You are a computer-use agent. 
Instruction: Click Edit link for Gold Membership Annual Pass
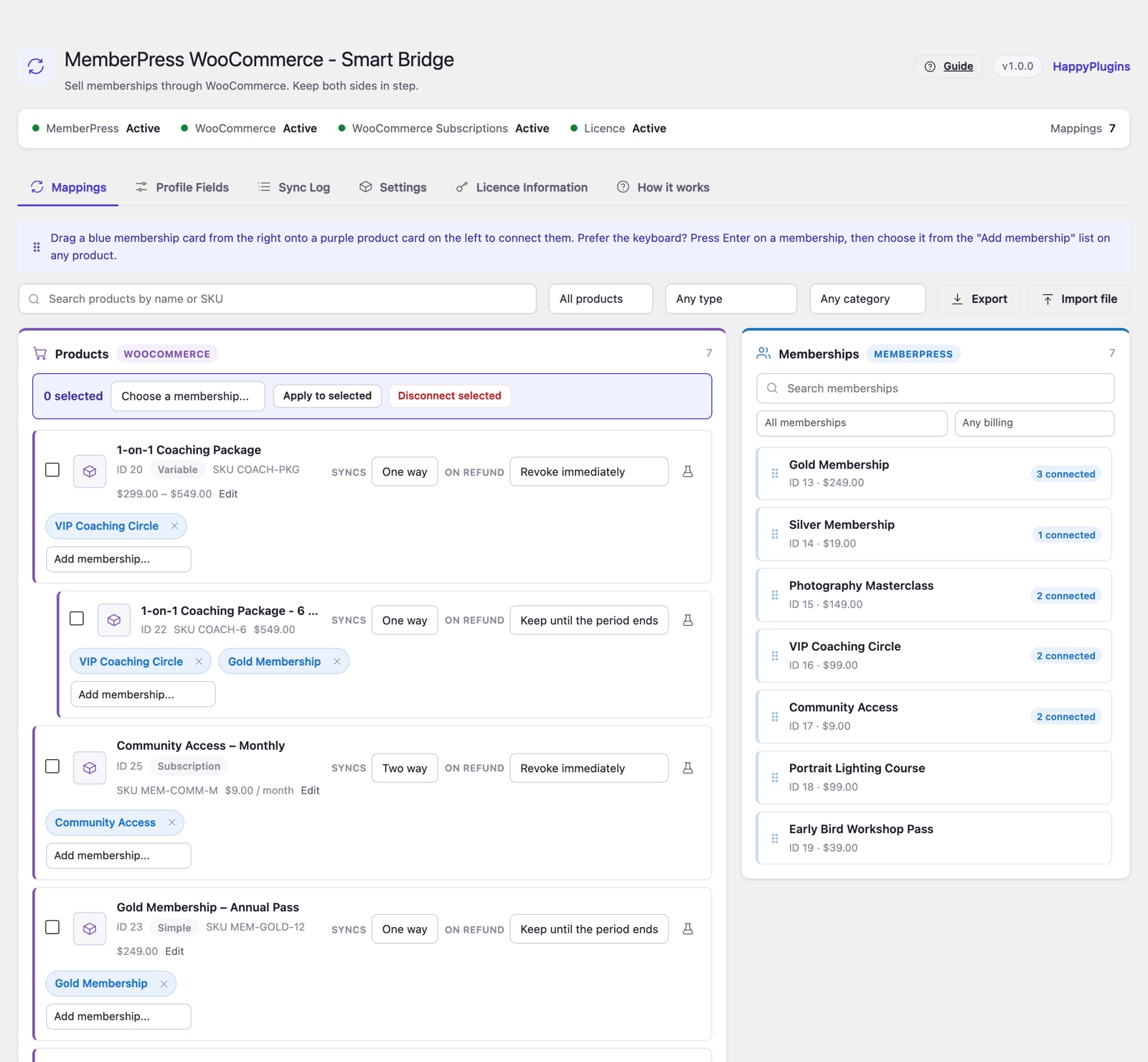pos(174,951)
